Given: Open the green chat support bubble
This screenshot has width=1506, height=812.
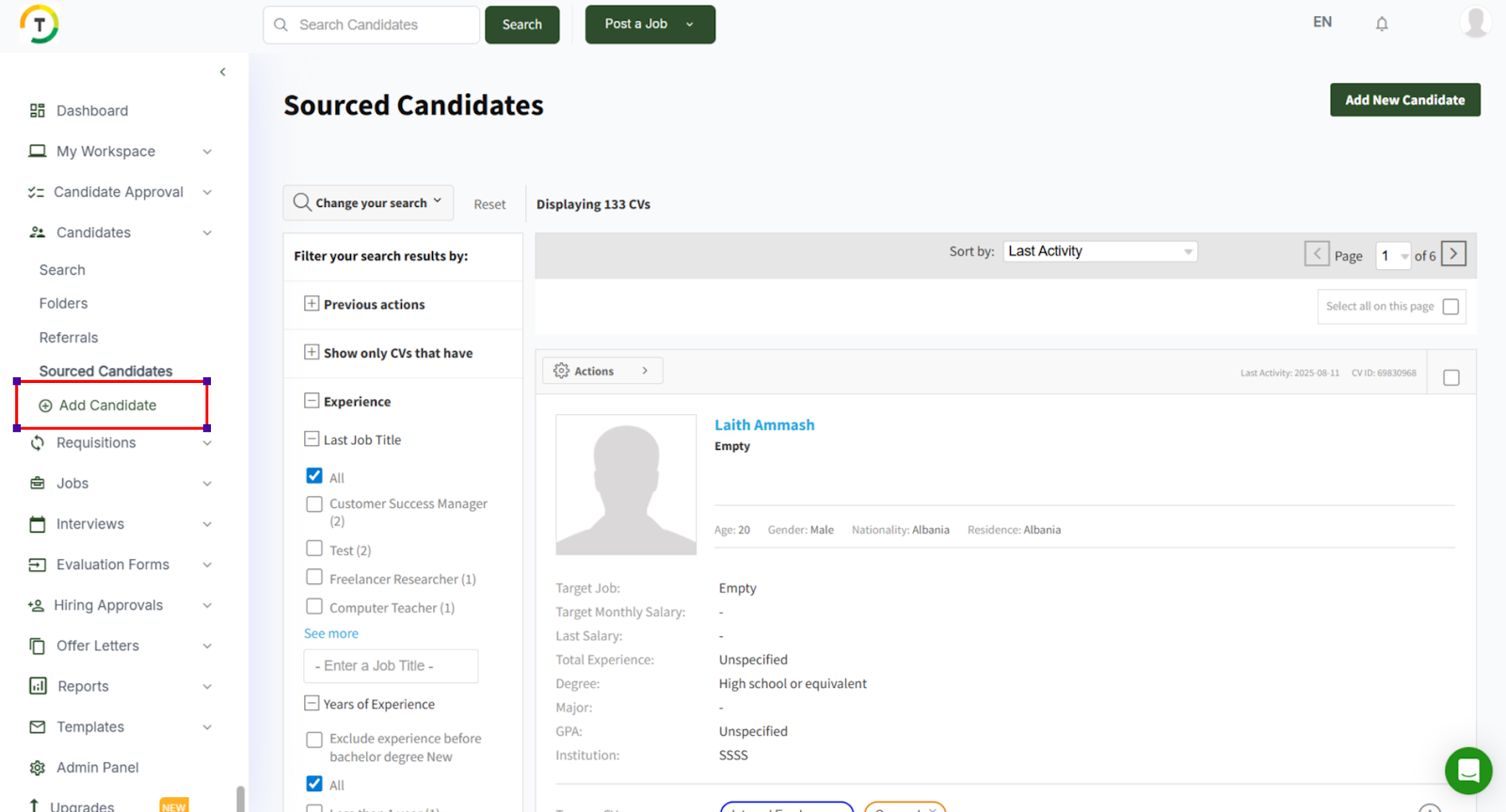Looking at the screenshot, I should click(1467, 771).
